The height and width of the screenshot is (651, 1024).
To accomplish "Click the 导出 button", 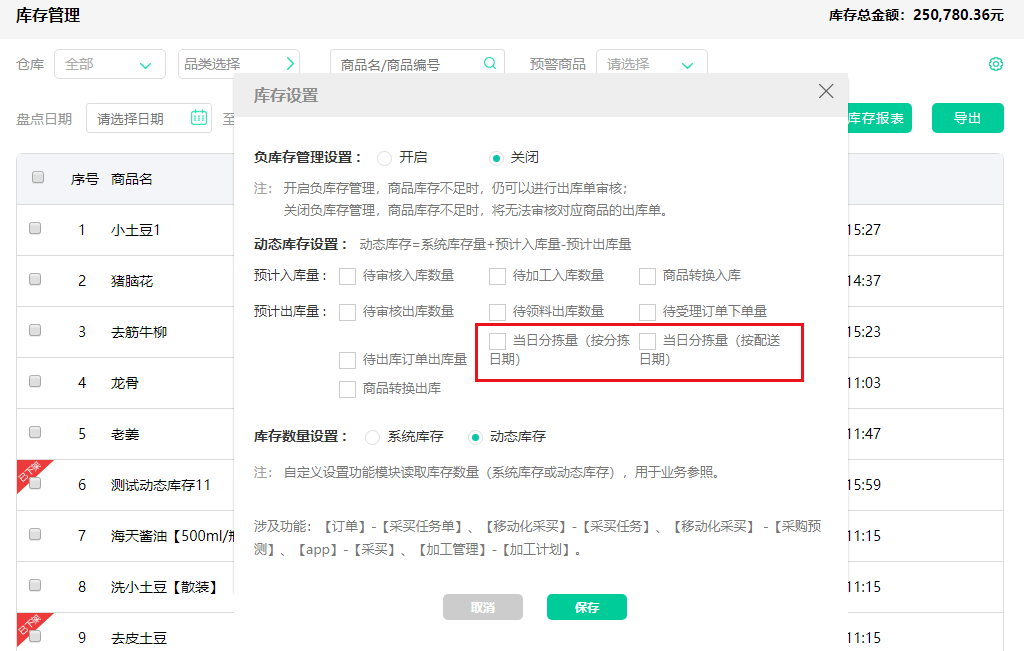I will (x=966, y=117).
